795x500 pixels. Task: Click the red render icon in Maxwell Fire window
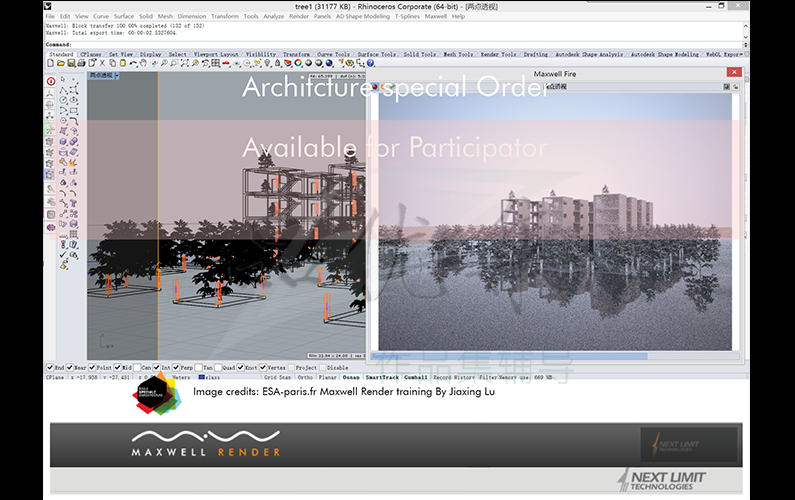coord(375,87)
